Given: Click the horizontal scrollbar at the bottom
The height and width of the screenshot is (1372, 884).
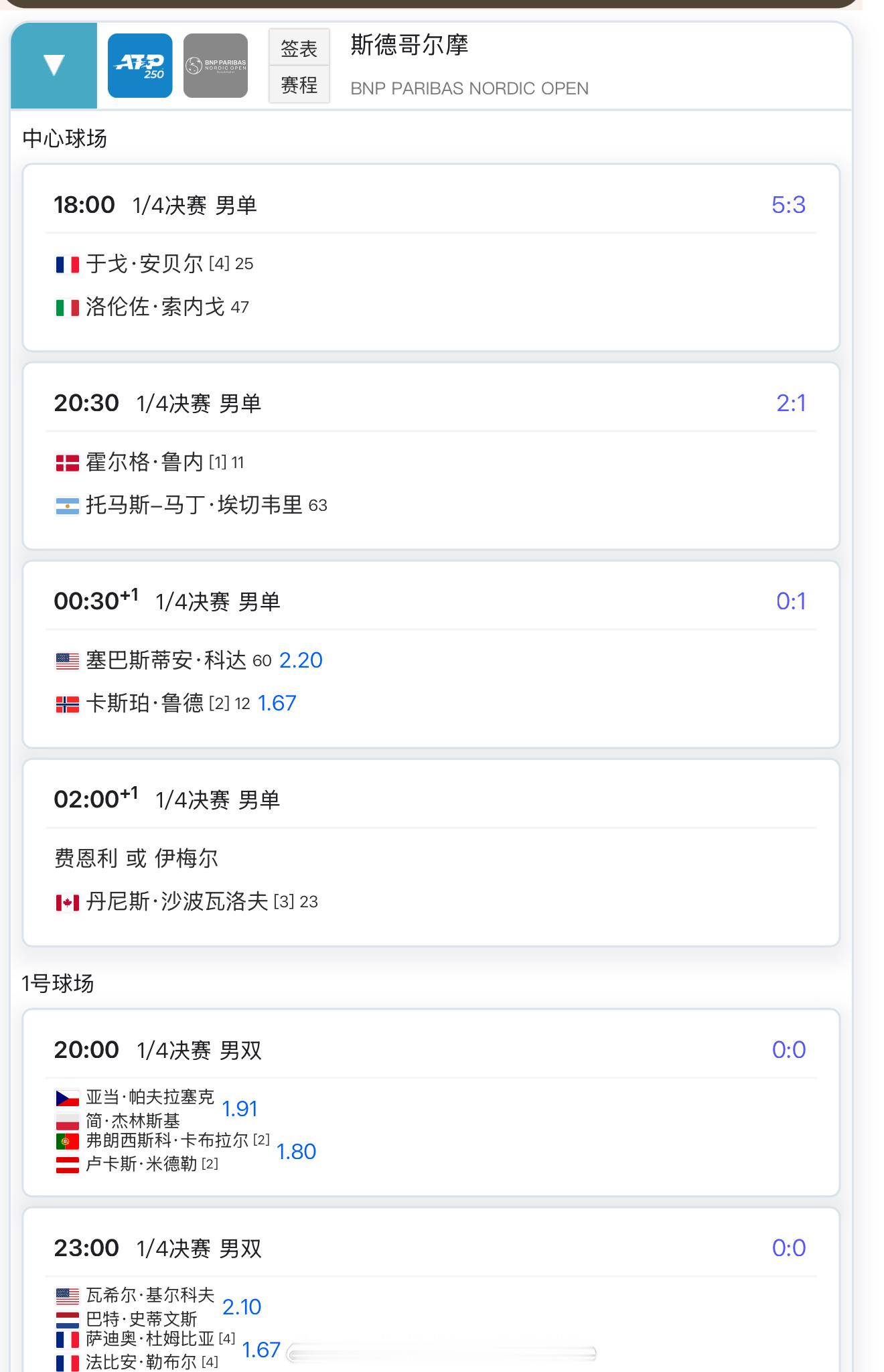Looking at the screenshot, I should [x=442, y=1355].
